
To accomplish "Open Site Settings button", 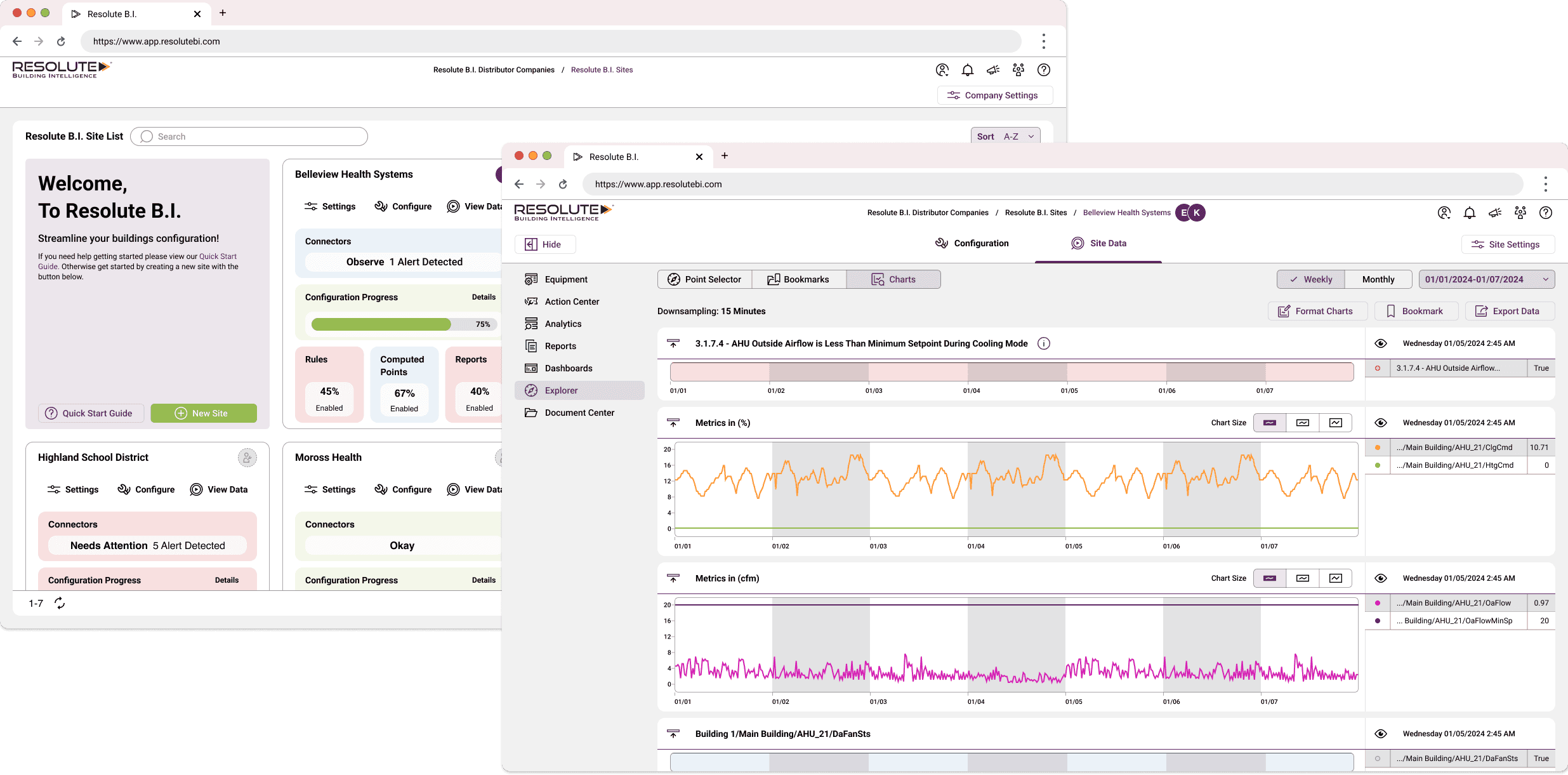I will pyautogui.click(x=1508, y=244).
